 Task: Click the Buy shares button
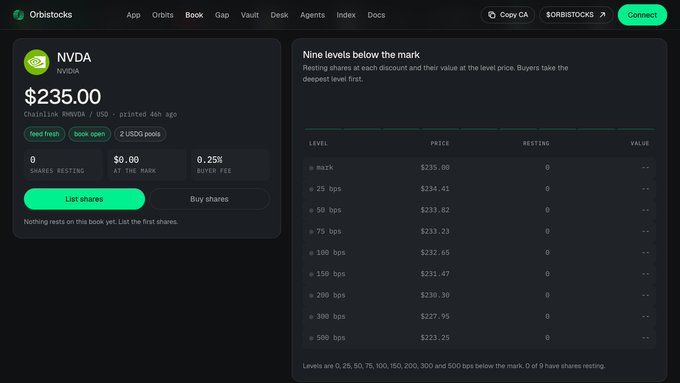(x=209, y=199)
